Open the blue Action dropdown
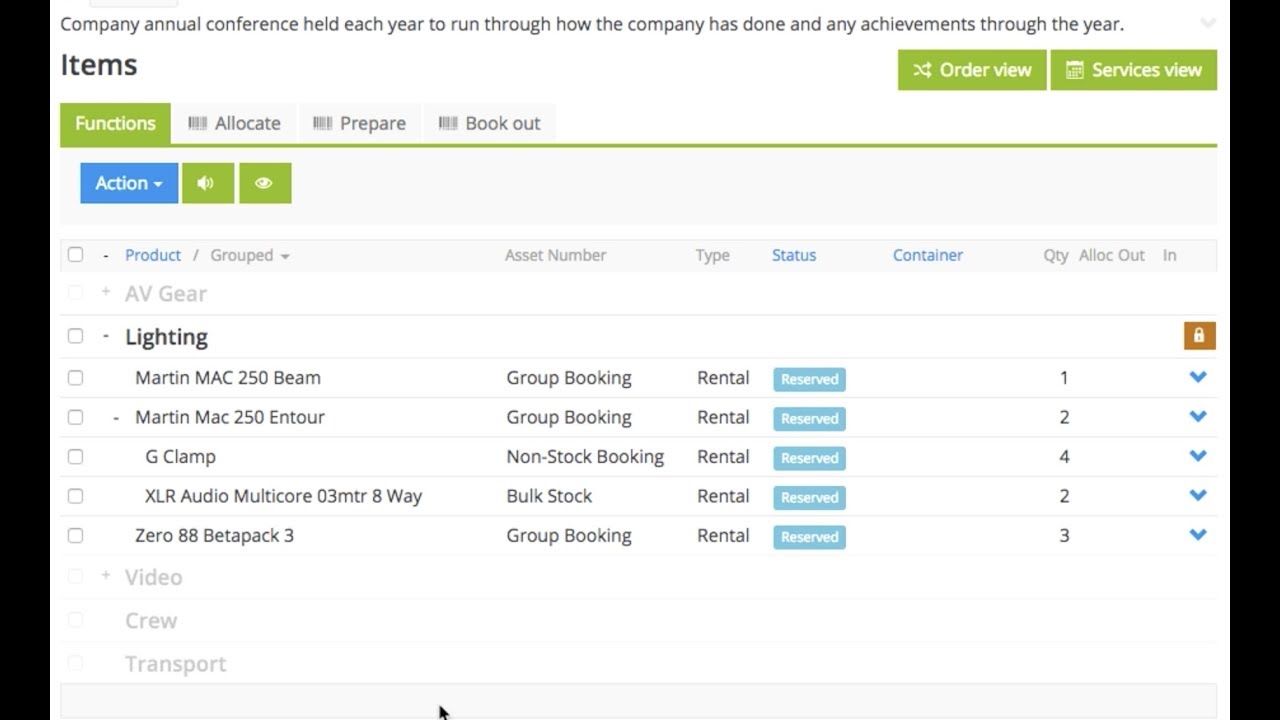Image resolution: width=1280 pixels, height=720 pixels. pyautogui.click(x=129, y=183)
